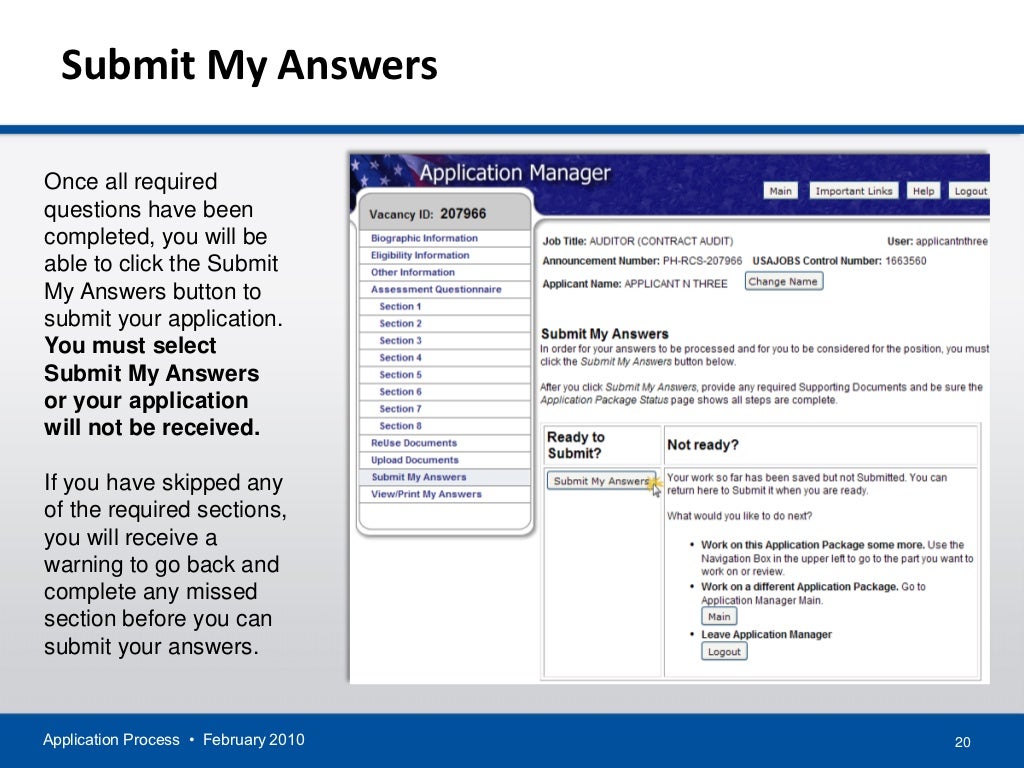Click Logout under Leave Application Manager
Screen dimensions: 1024x768
tap(724, 652)
